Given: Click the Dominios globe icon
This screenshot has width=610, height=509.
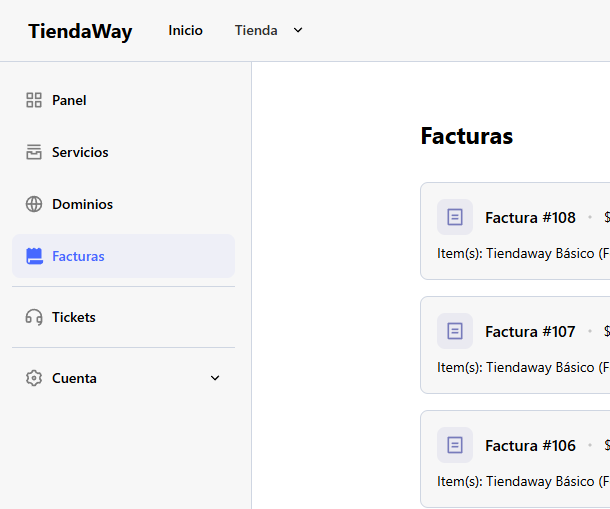Looking at the screenshot, I should tap(34, 204).
